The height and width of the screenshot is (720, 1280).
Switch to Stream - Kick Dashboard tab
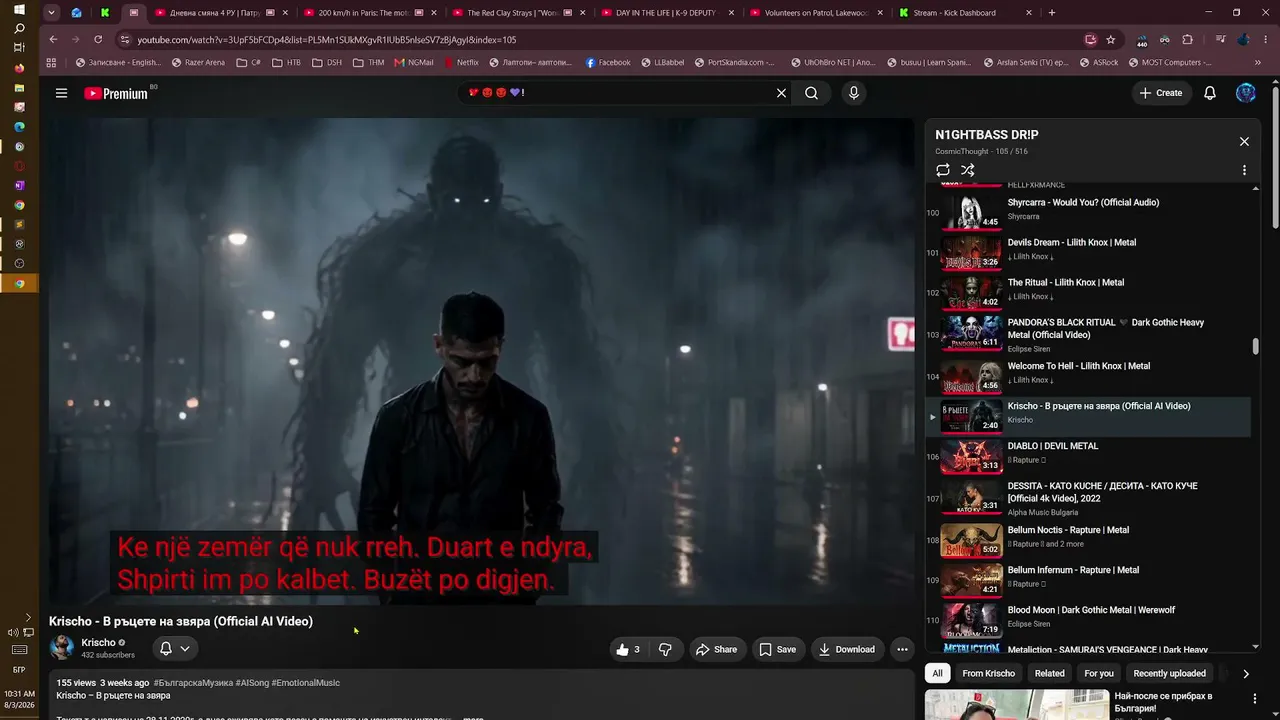pyautogui.click(x=963, y=13)
